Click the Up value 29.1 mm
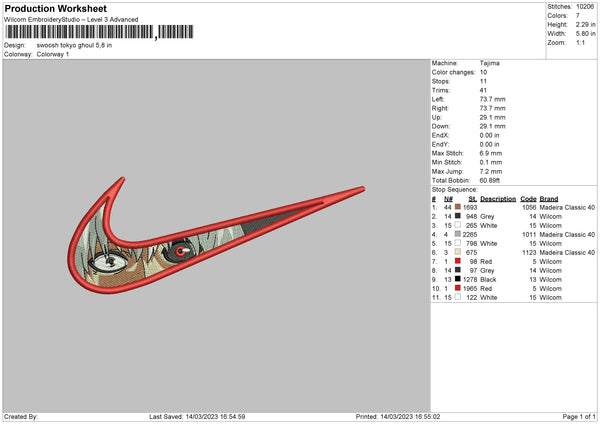This screenshot has height=424, width=600. [x=492, y=117]
